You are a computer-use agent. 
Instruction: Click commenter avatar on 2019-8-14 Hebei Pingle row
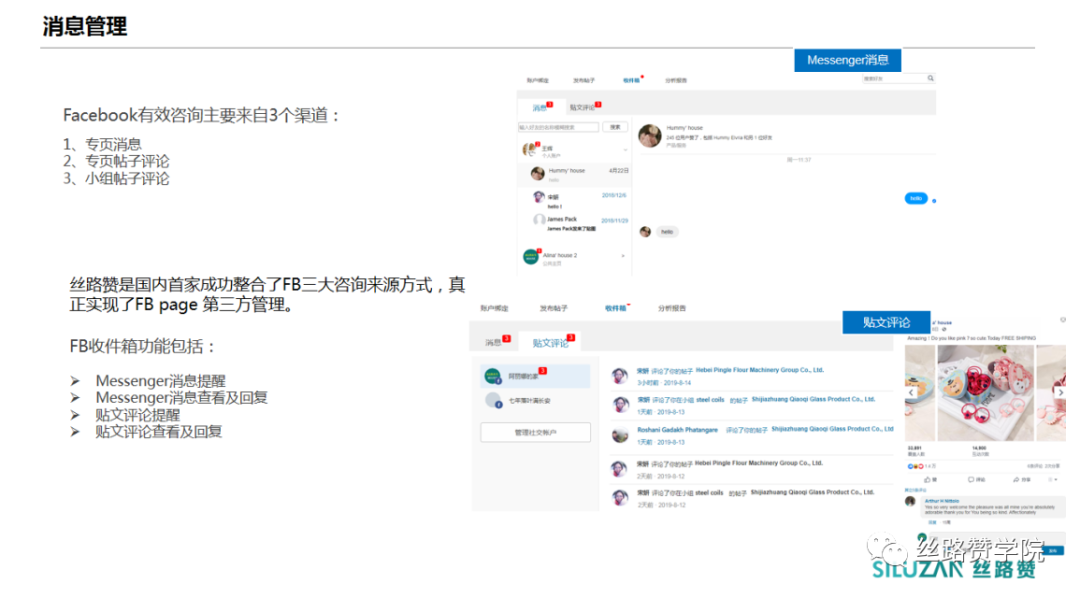pyautogui.click(x=620, y=375)
